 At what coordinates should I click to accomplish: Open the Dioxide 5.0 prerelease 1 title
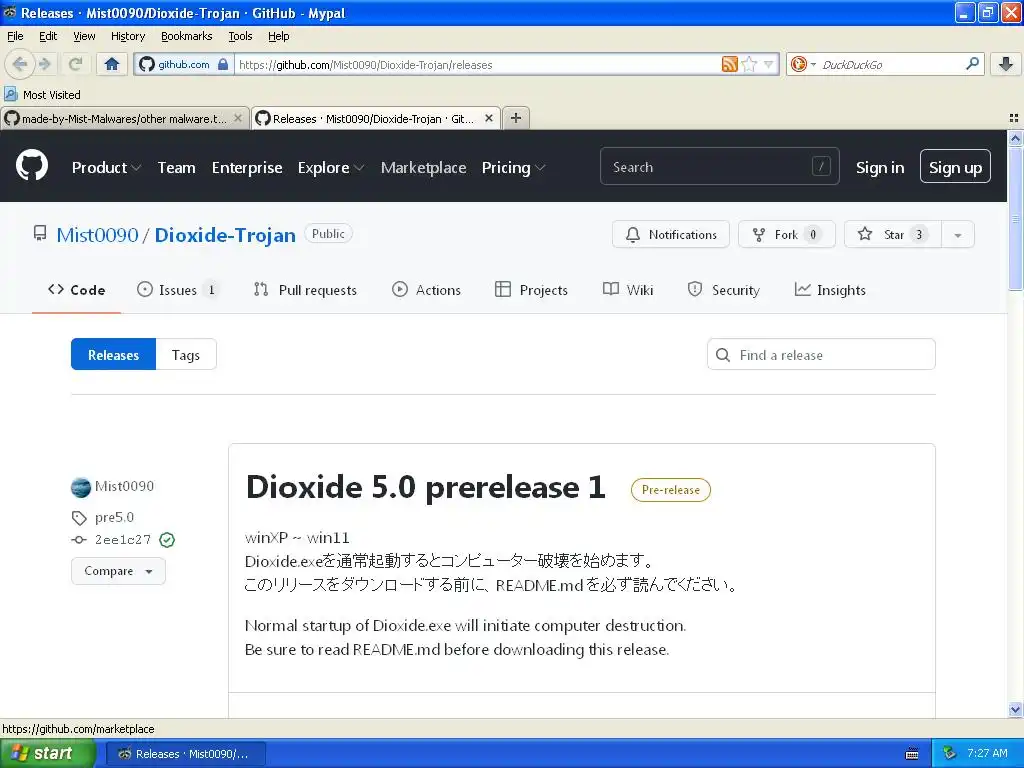point(425,488)
